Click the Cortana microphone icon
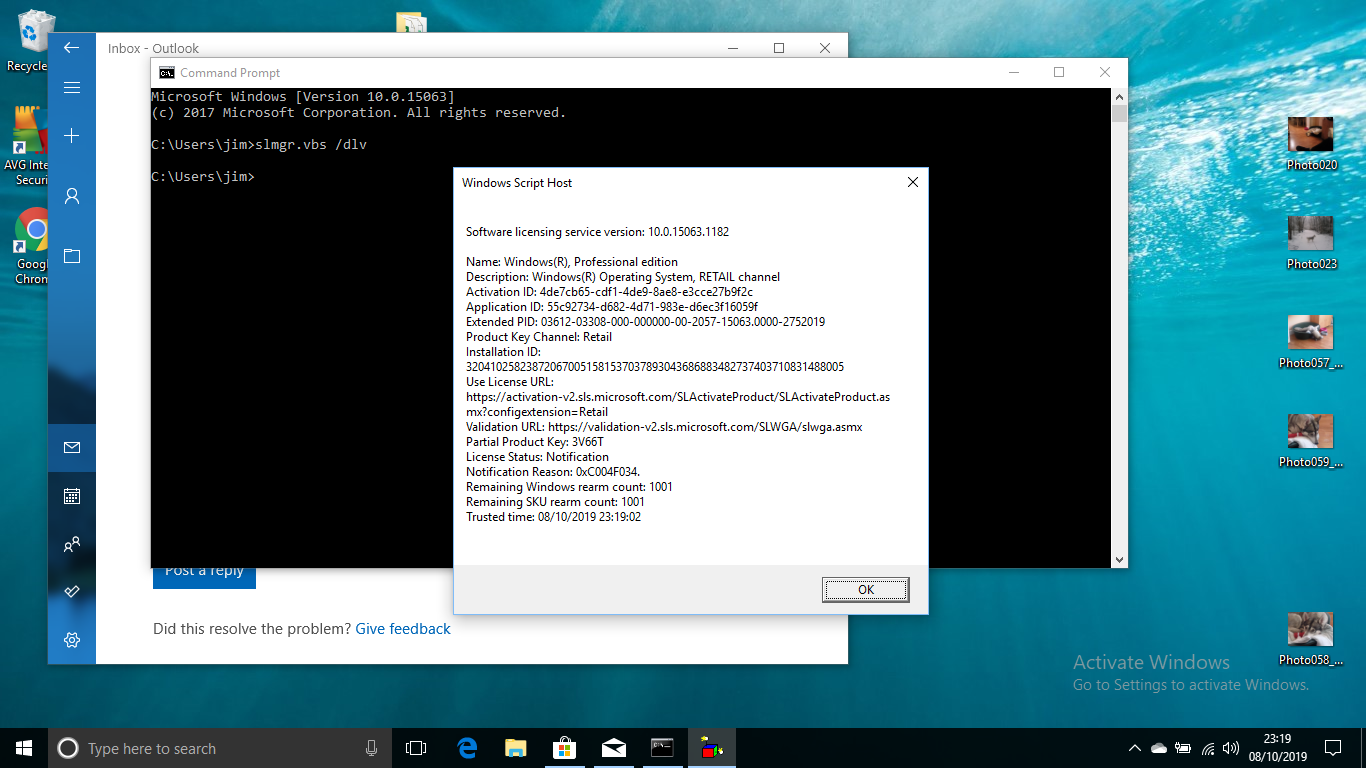 click(372, 748)
